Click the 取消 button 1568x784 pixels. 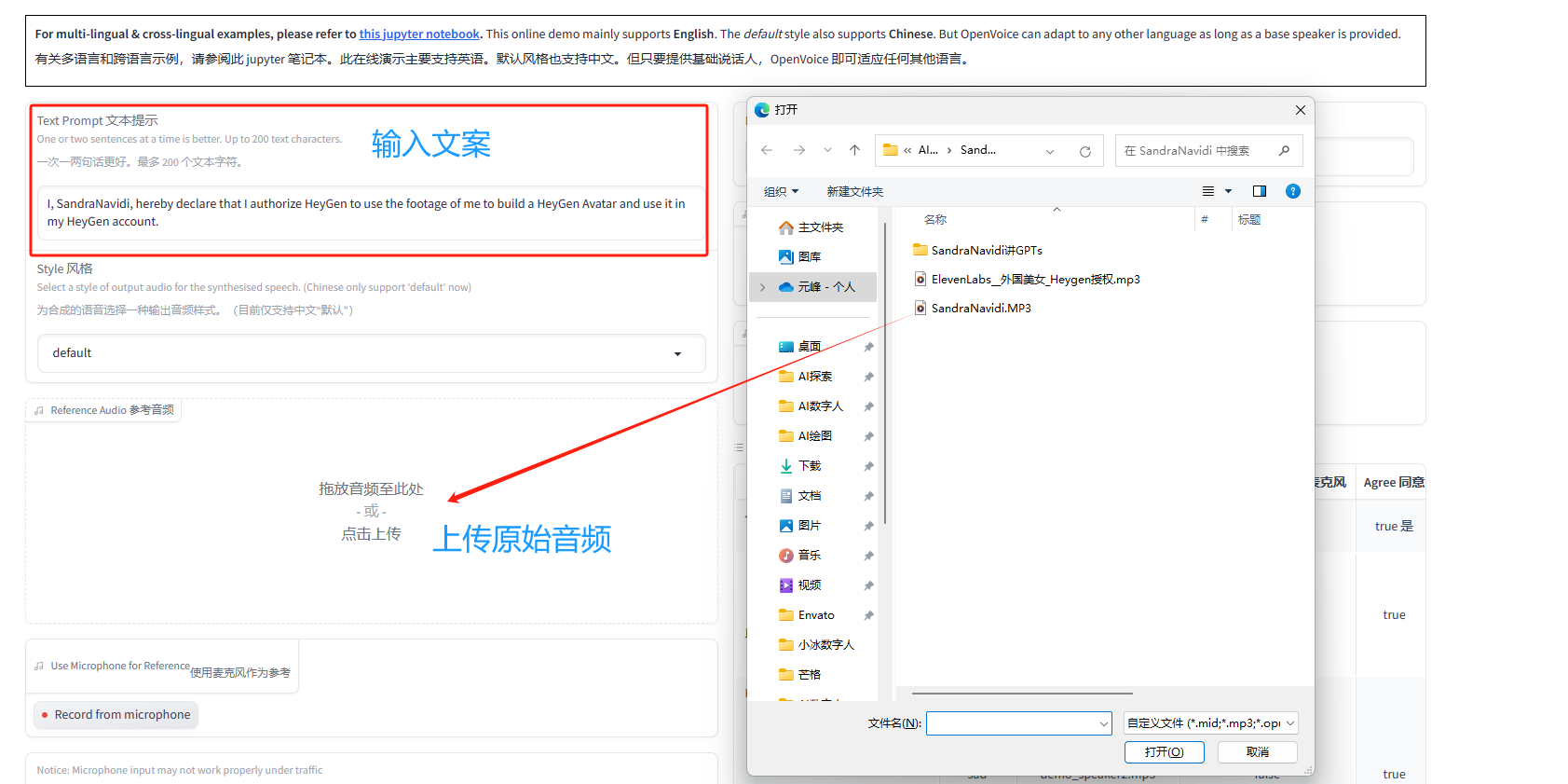coord(1258,752)
